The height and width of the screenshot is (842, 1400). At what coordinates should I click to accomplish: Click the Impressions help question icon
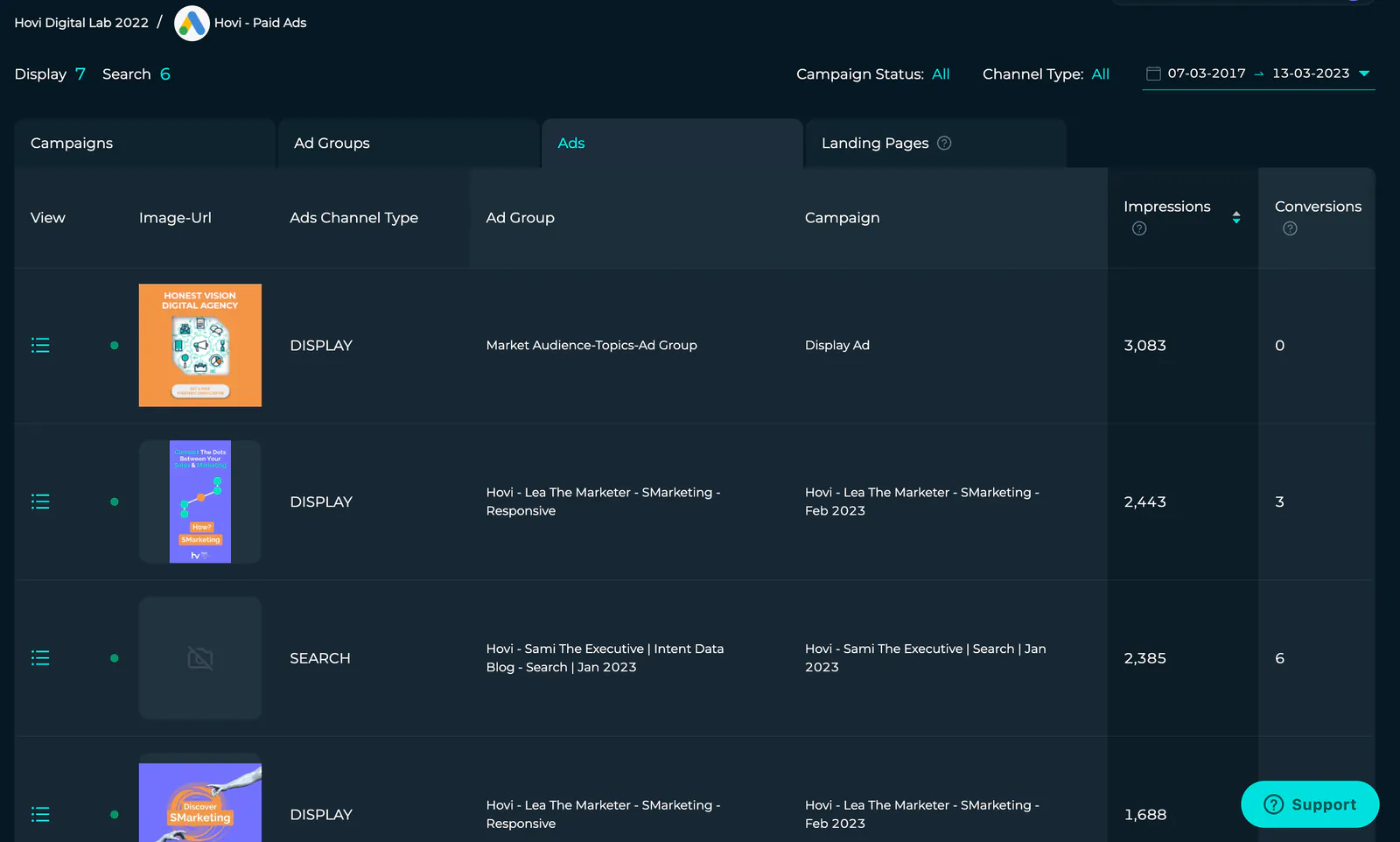pos(1139,228)
